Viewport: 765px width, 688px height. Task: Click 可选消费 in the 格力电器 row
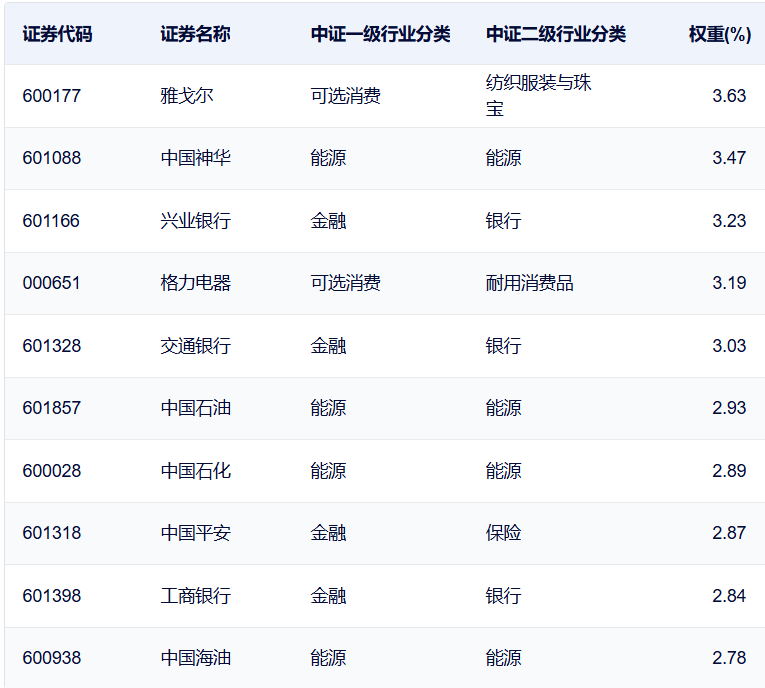click(x=345, y=283)
